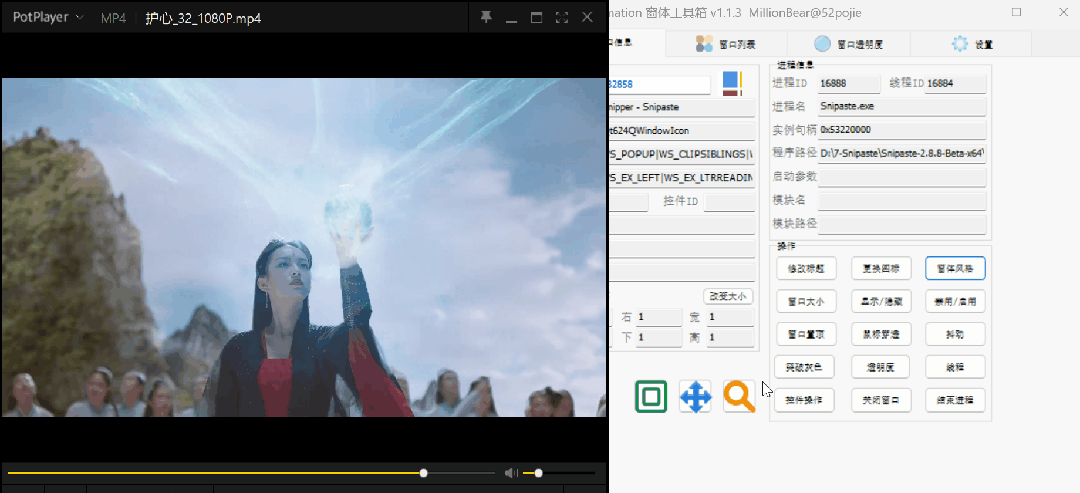Click the orange magnifier finder icon
1080x493 pixels.
click(x=739, y=397)
